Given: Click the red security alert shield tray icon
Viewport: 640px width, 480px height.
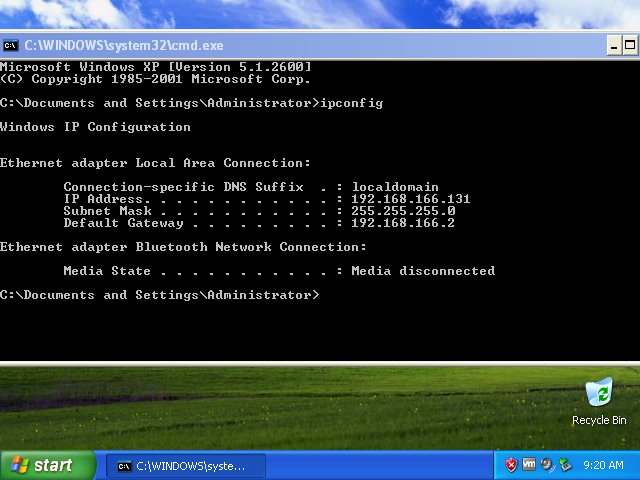Looking at the screenshot, I should pos(511,465).
